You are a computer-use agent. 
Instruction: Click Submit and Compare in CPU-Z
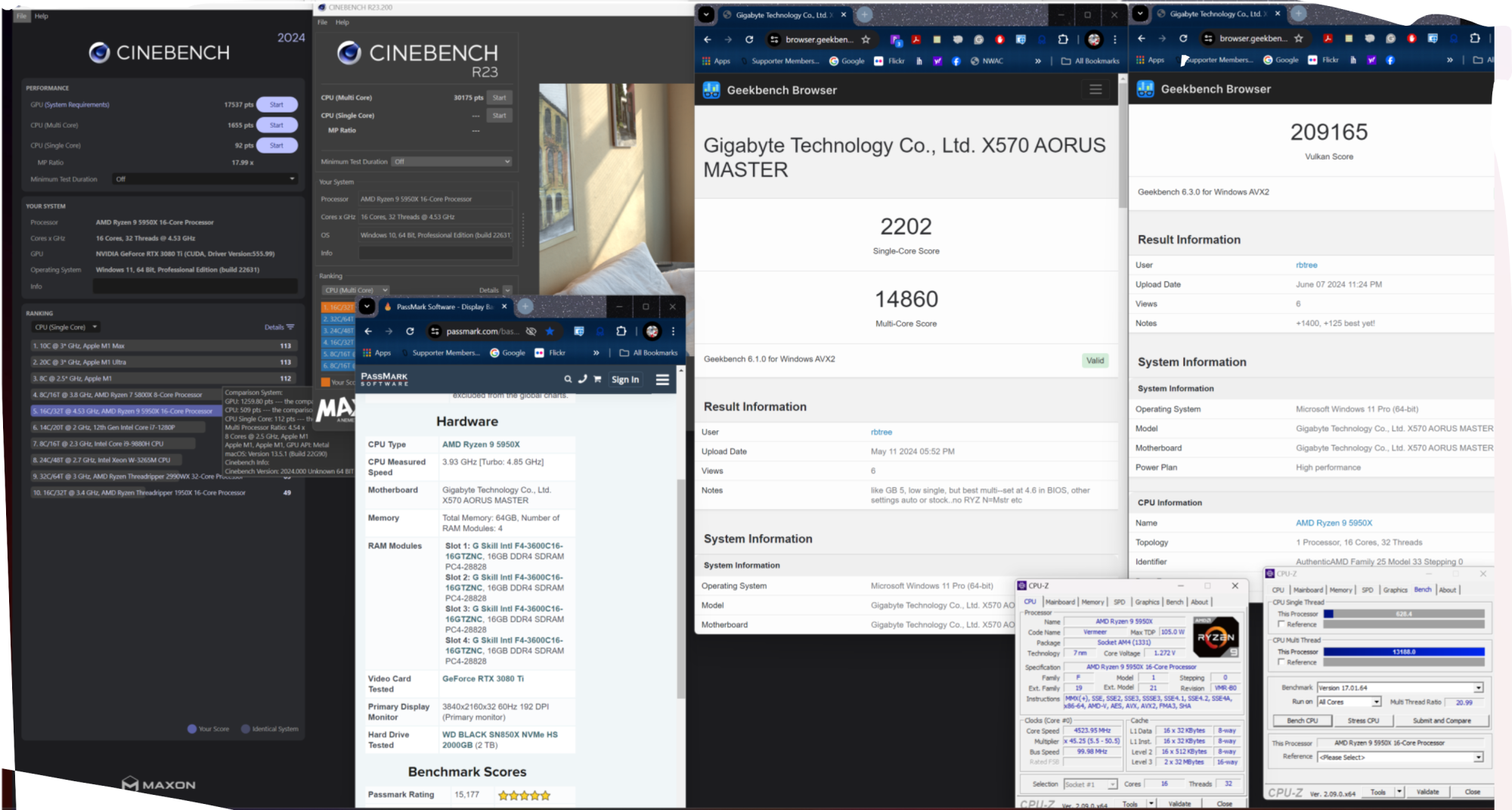(1441, 721)
